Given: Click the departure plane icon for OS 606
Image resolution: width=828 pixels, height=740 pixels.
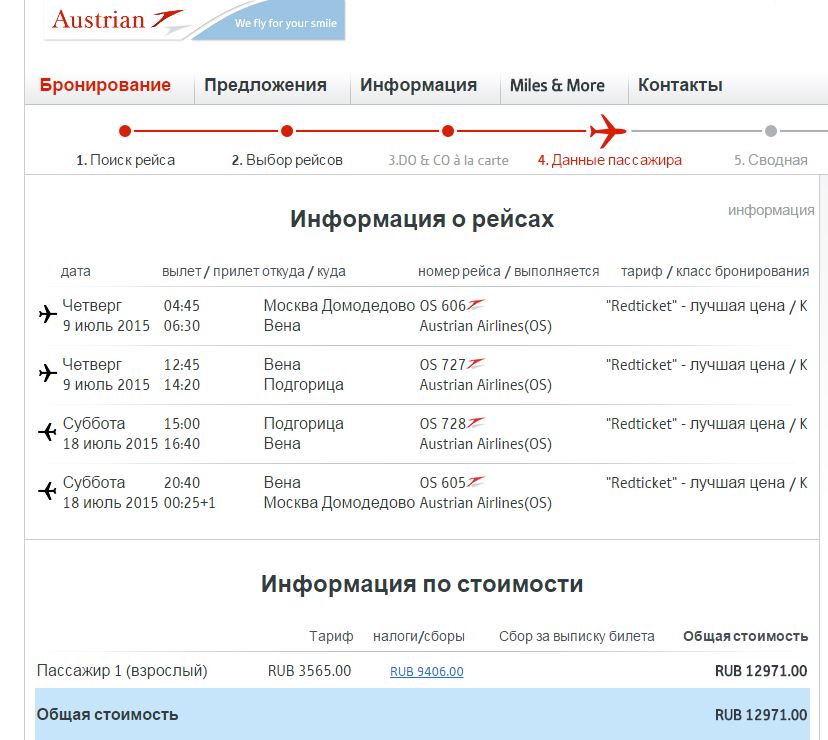Looking at the screenshot, I should click(48, 314).
